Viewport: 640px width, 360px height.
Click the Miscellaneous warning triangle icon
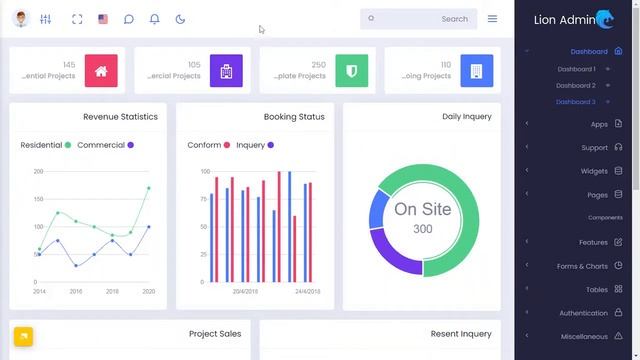coord(618,336)
